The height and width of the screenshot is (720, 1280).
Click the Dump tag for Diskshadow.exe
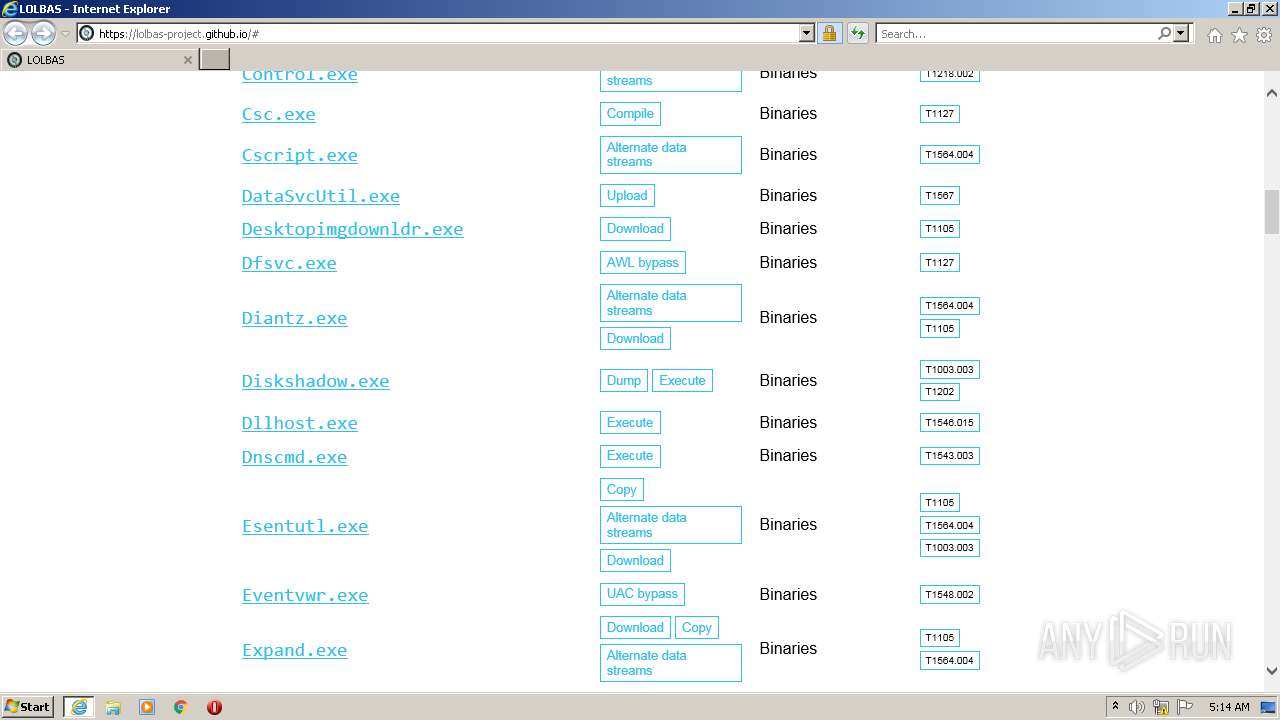click(x=623, y=381)
